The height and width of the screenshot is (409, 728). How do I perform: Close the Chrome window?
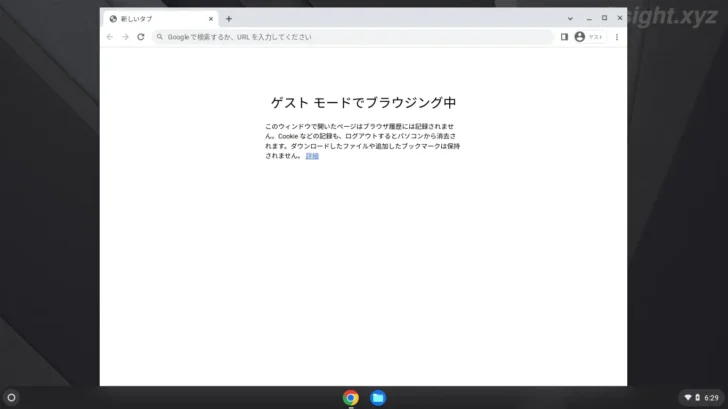click(x=619, y=18)
